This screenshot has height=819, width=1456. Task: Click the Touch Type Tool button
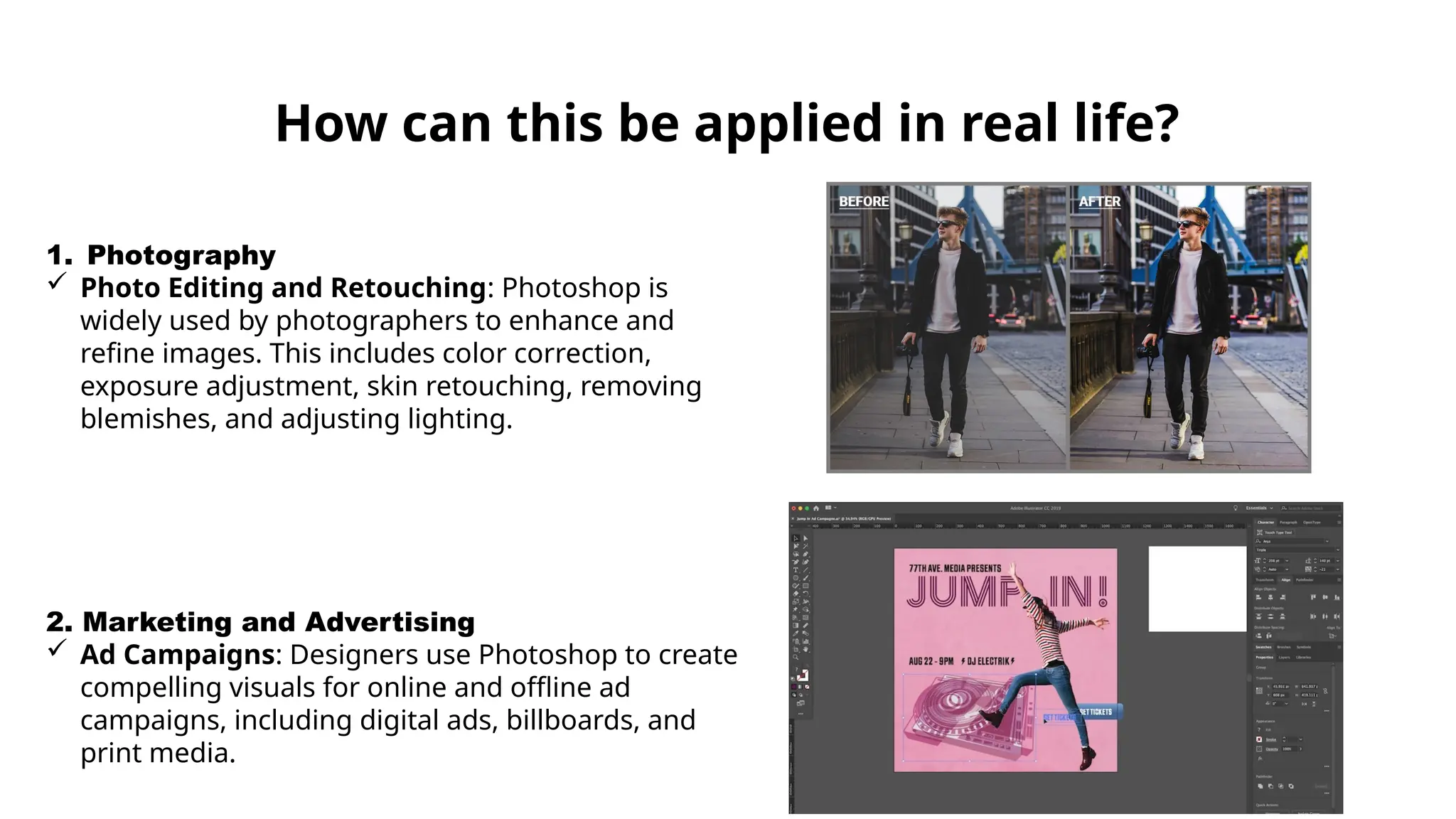pos(1275,532)
